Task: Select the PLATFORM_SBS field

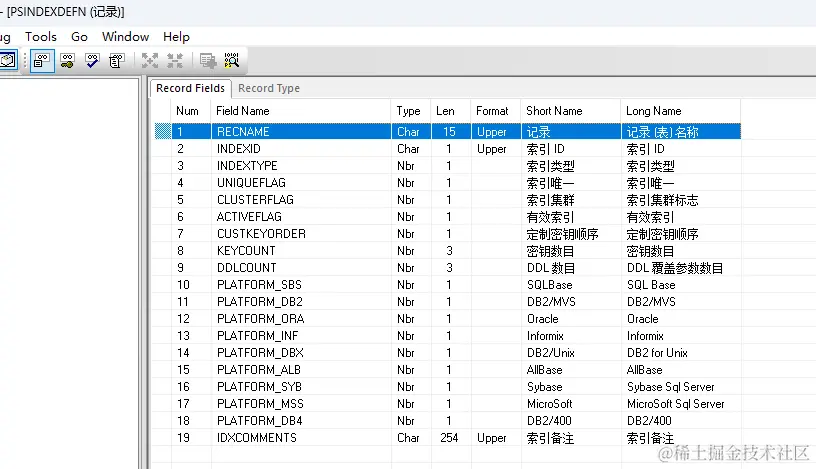Action: click(x=259, y=285)
